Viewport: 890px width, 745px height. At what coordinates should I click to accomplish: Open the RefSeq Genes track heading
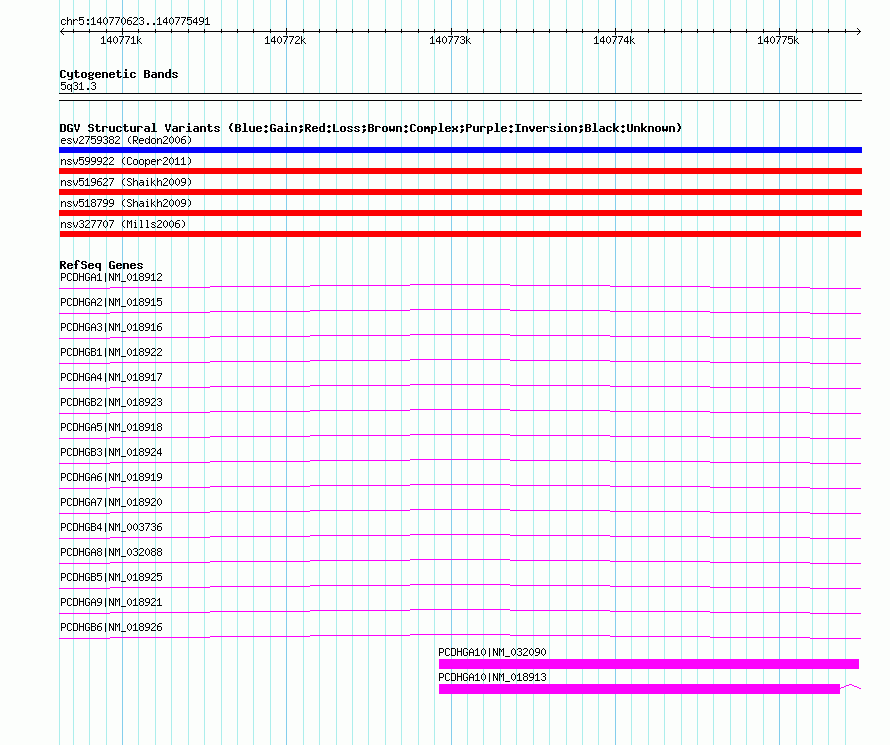pos(101,265)
